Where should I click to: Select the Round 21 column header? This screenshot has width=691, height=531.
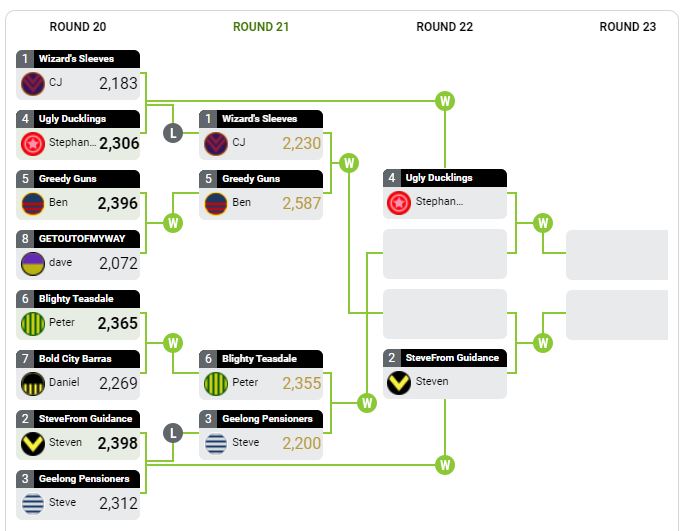[x=261, y=27]
